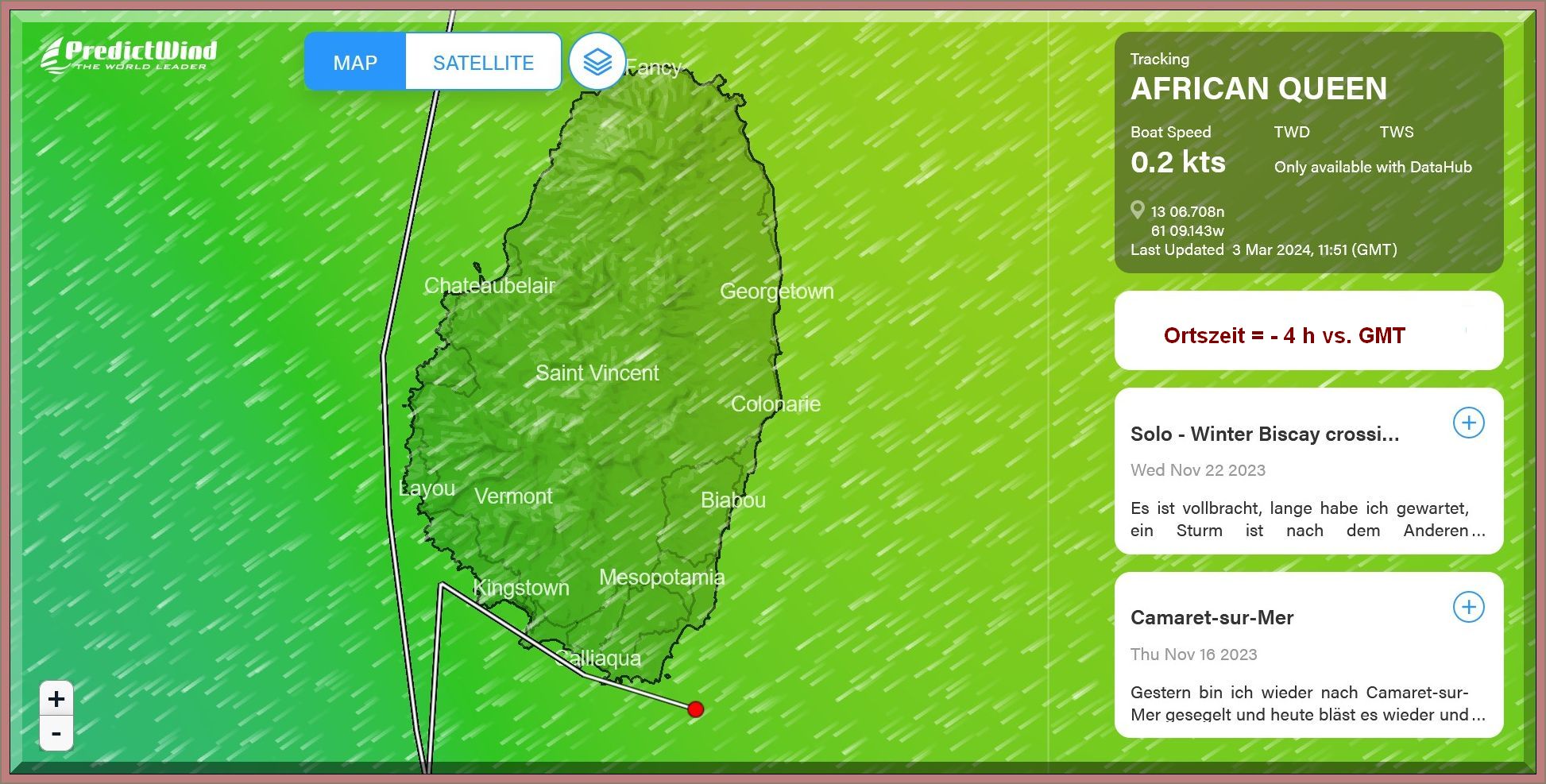Click the Georgetown map label
Screen dimensions: 1546x784
[776, 292]
